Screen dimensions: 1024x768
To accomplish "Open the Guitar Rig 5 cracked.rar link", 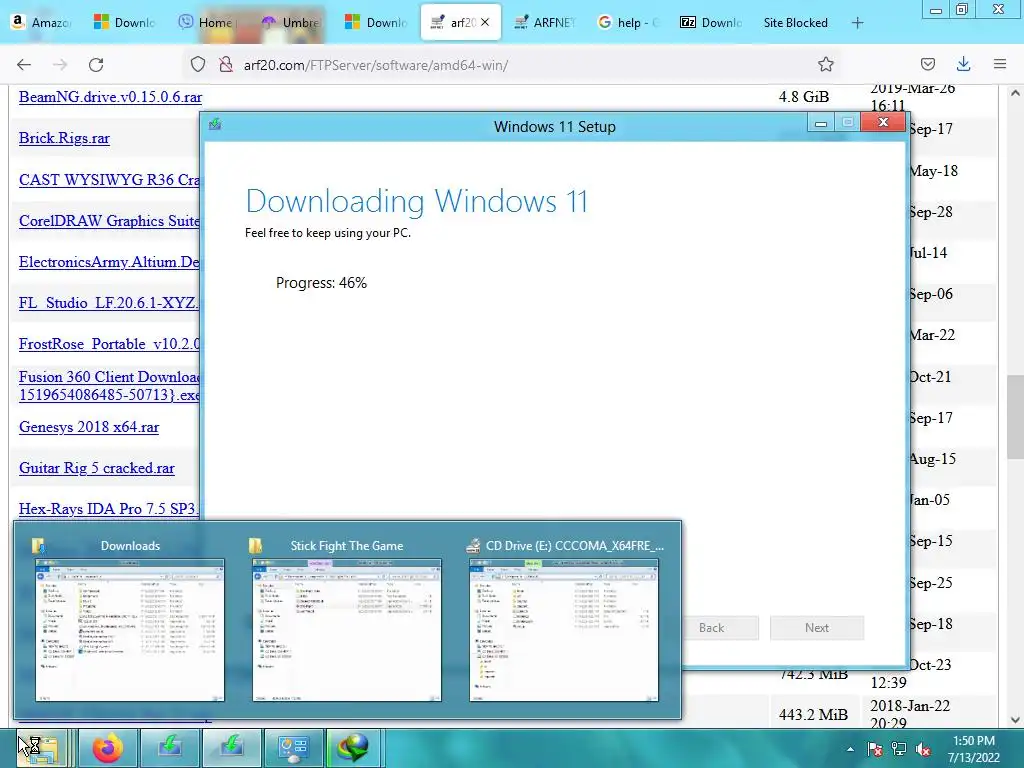I will 97,468.
